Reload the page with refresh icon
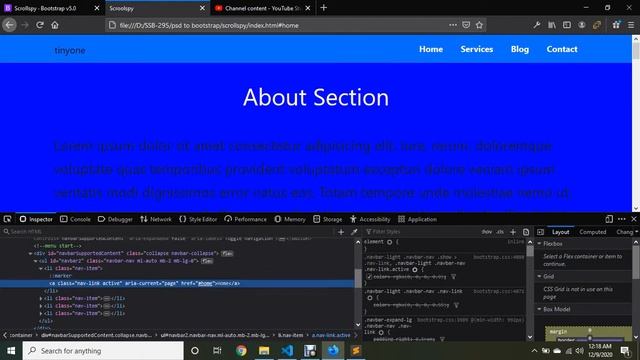This screenshot has width=640, height=360. (x=40, y=25)
